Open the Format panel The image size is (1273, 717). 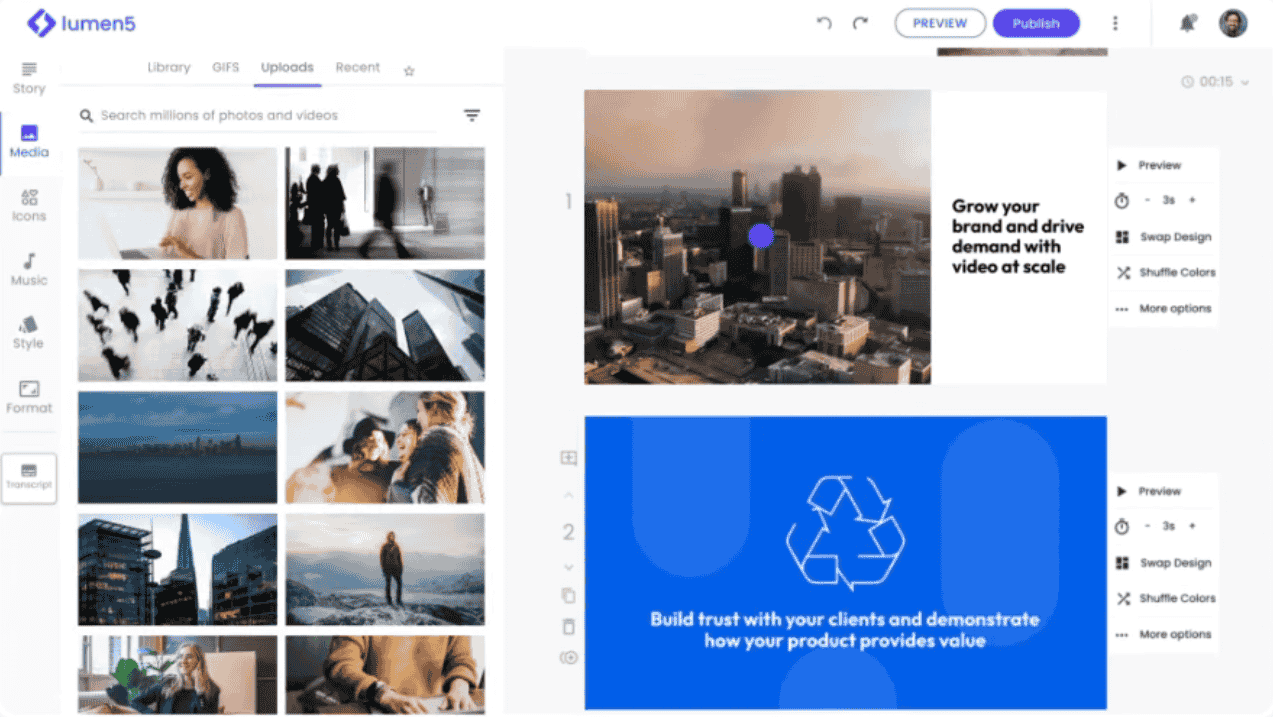pos(28,398)
